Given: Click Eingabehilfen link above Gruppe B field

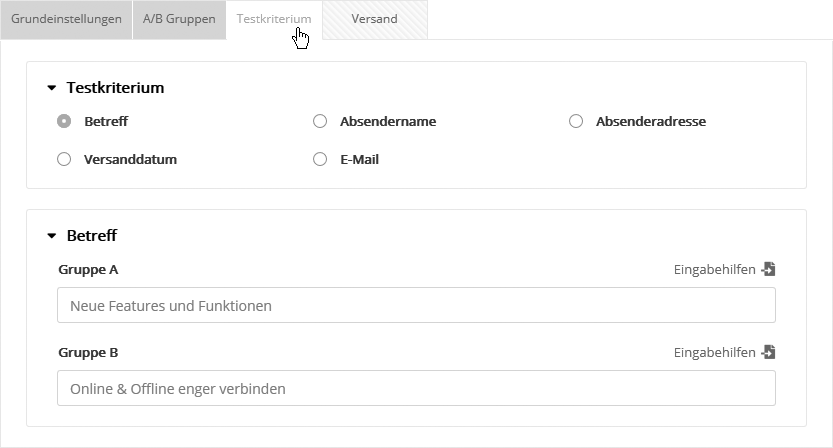Looking at the screenshot, I should pos(714,352).
